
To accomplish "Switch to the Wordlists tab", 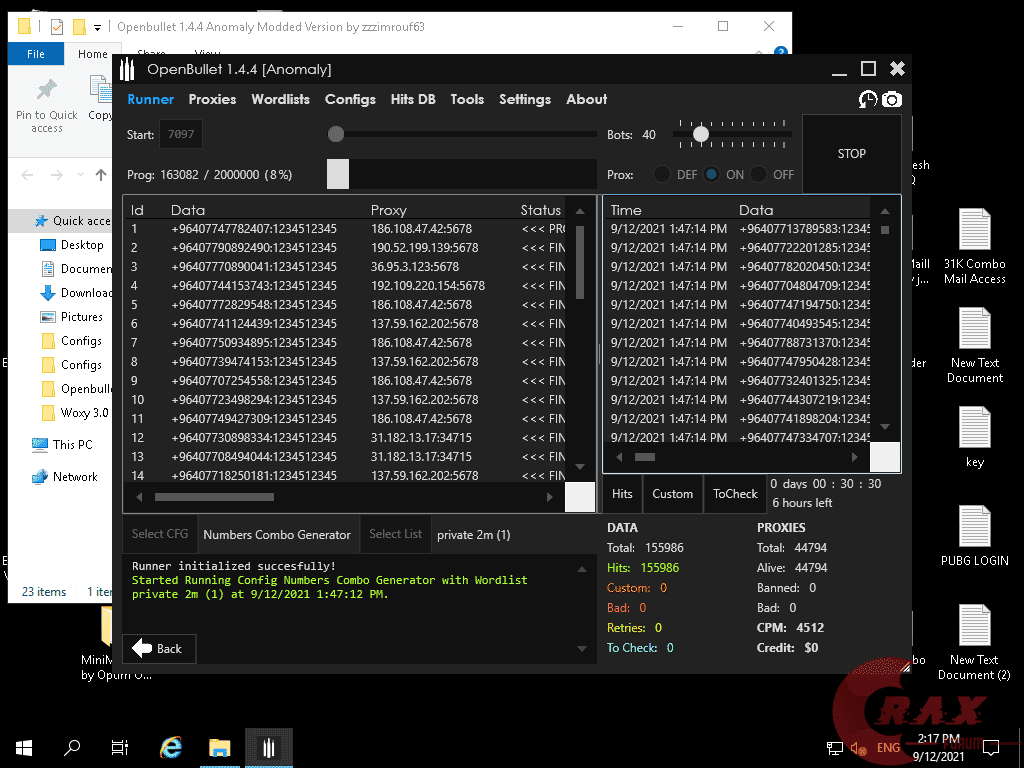I will coord(280,99).
